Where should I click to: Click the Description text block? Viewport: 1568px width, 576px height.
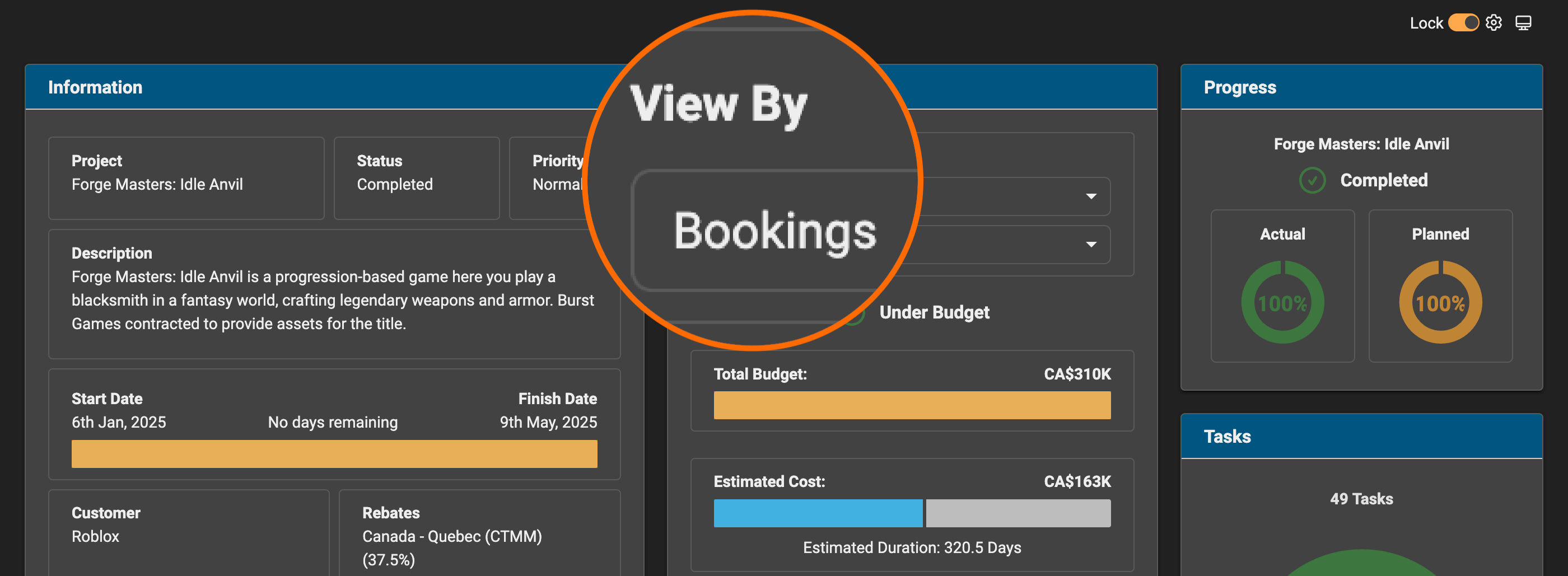[x=333, y=301]
